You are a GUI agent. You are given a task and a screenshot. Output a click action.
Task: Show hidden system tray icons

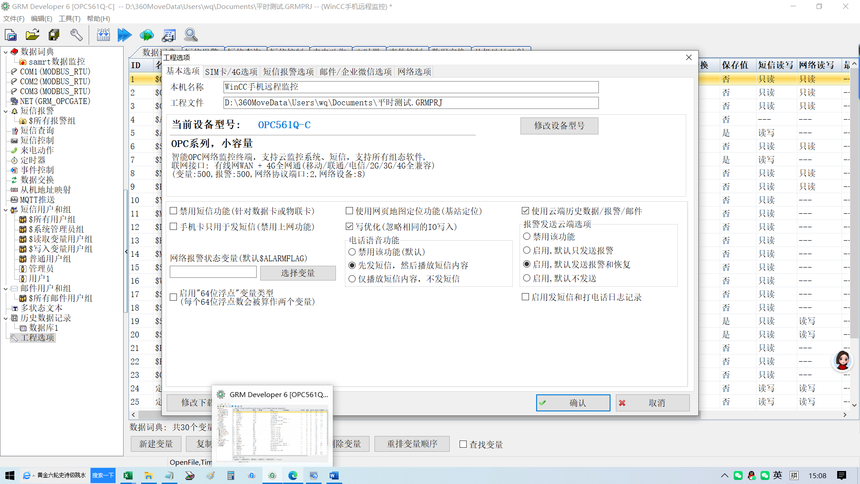[x=725, y=475]
